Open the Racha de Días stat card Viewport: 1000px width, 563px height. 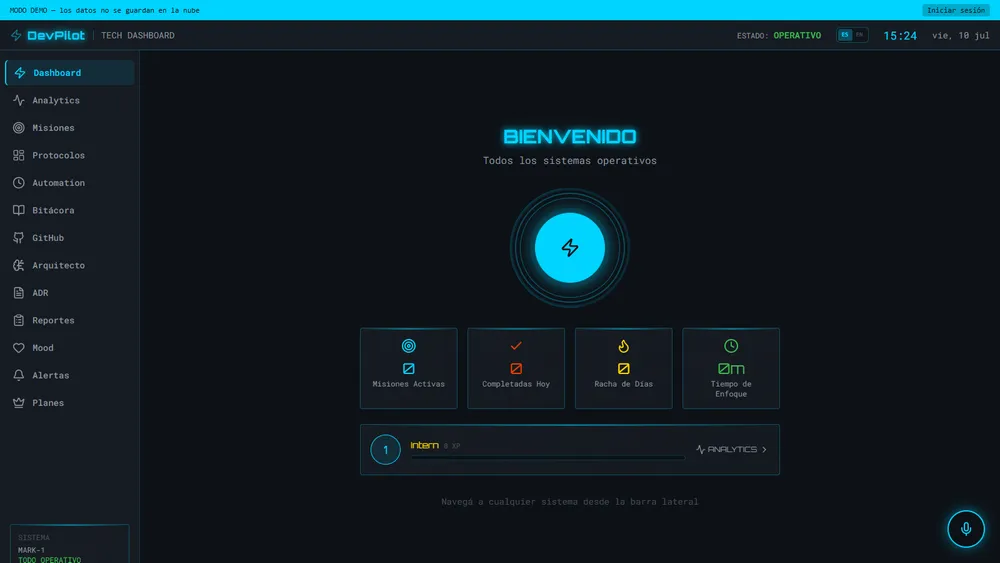pos(624,368)
